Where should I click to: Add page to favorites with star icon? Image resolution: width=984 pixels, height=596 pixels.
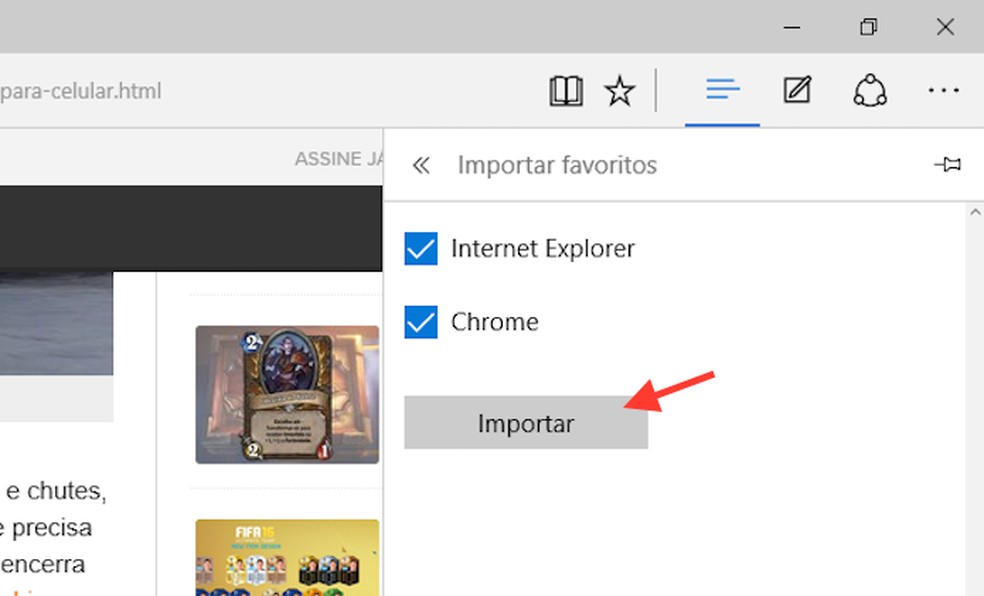point(620,90)
